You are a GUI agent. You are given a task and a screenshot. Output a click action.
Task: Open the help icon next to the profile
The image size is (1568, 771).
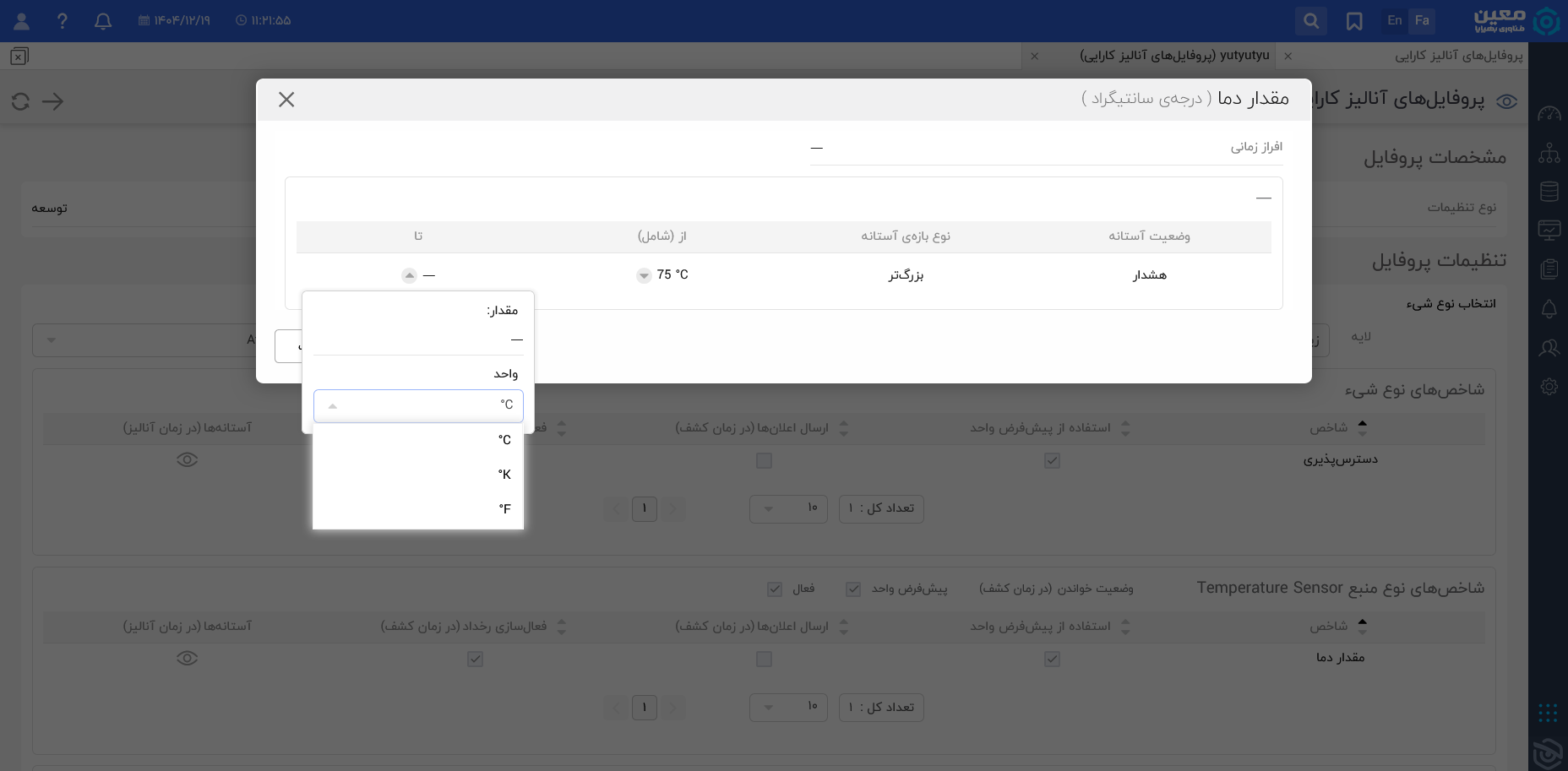coord(63,21)
